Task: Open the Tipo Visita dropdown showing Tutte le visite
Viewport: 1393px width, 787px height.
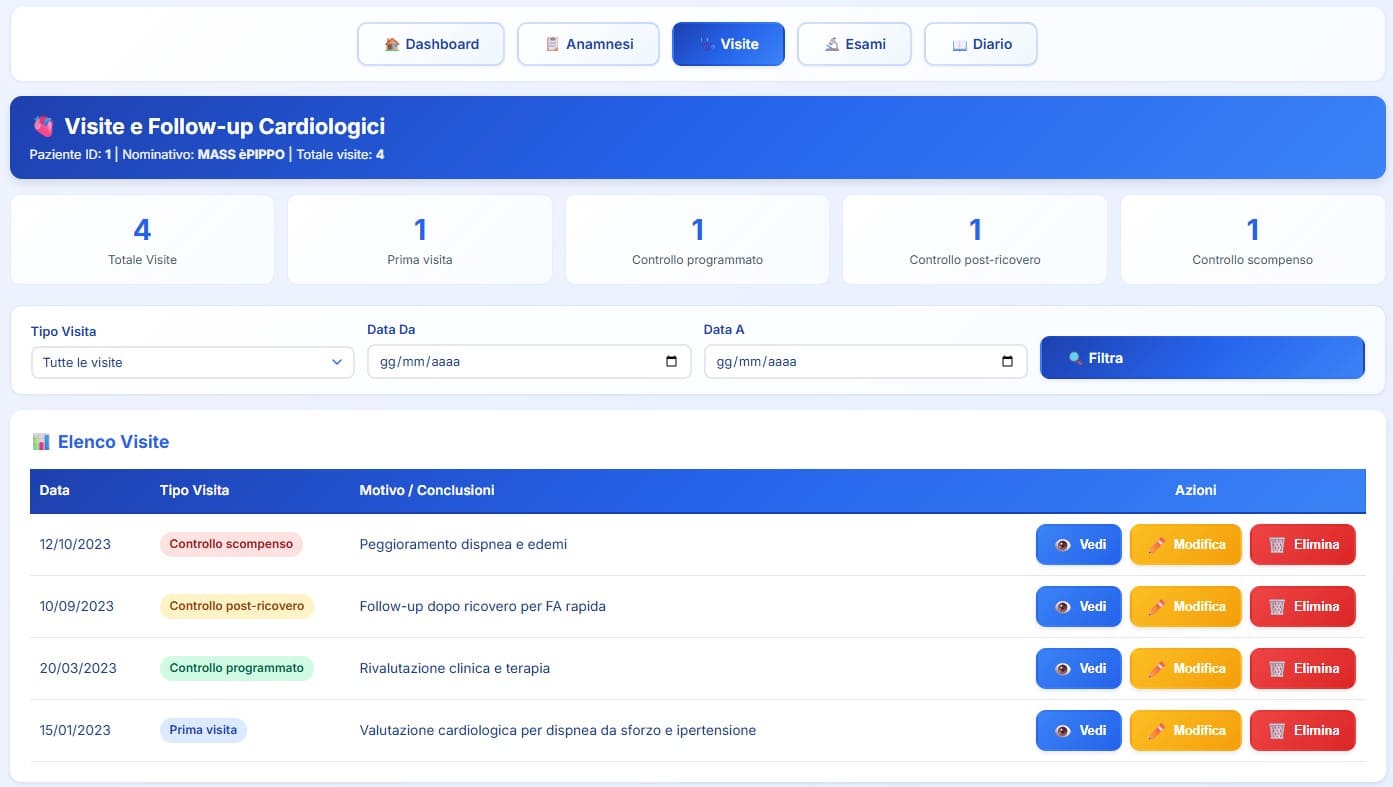Action: (x=192, y=362)
